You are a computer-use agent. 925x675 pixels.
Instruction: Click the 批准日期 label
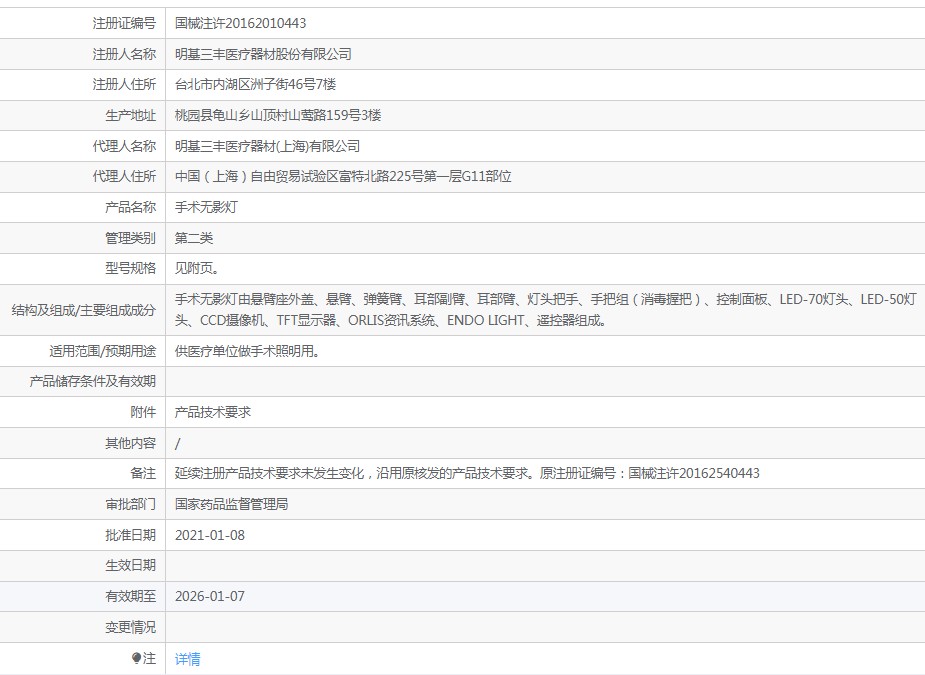[x=131, y=535]
